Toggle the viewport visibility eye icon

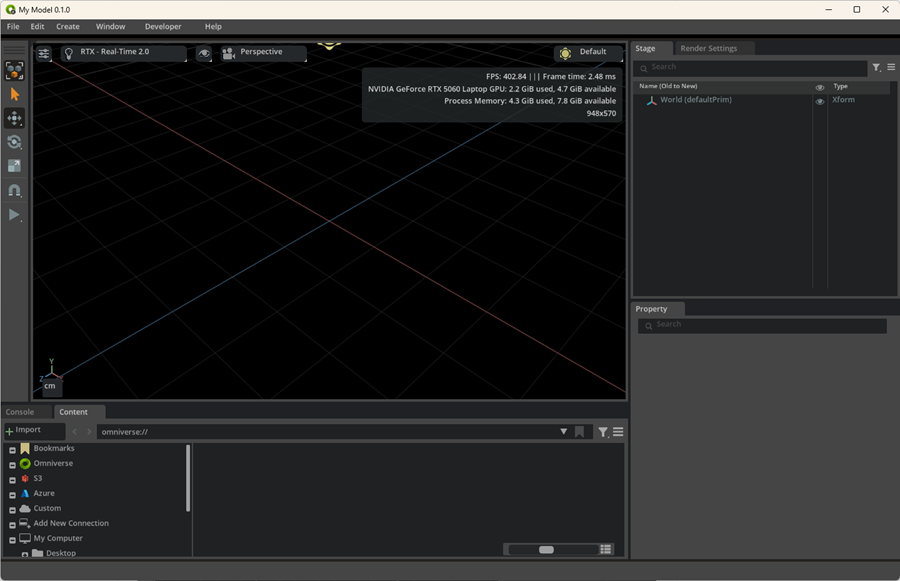pos(204,52)
